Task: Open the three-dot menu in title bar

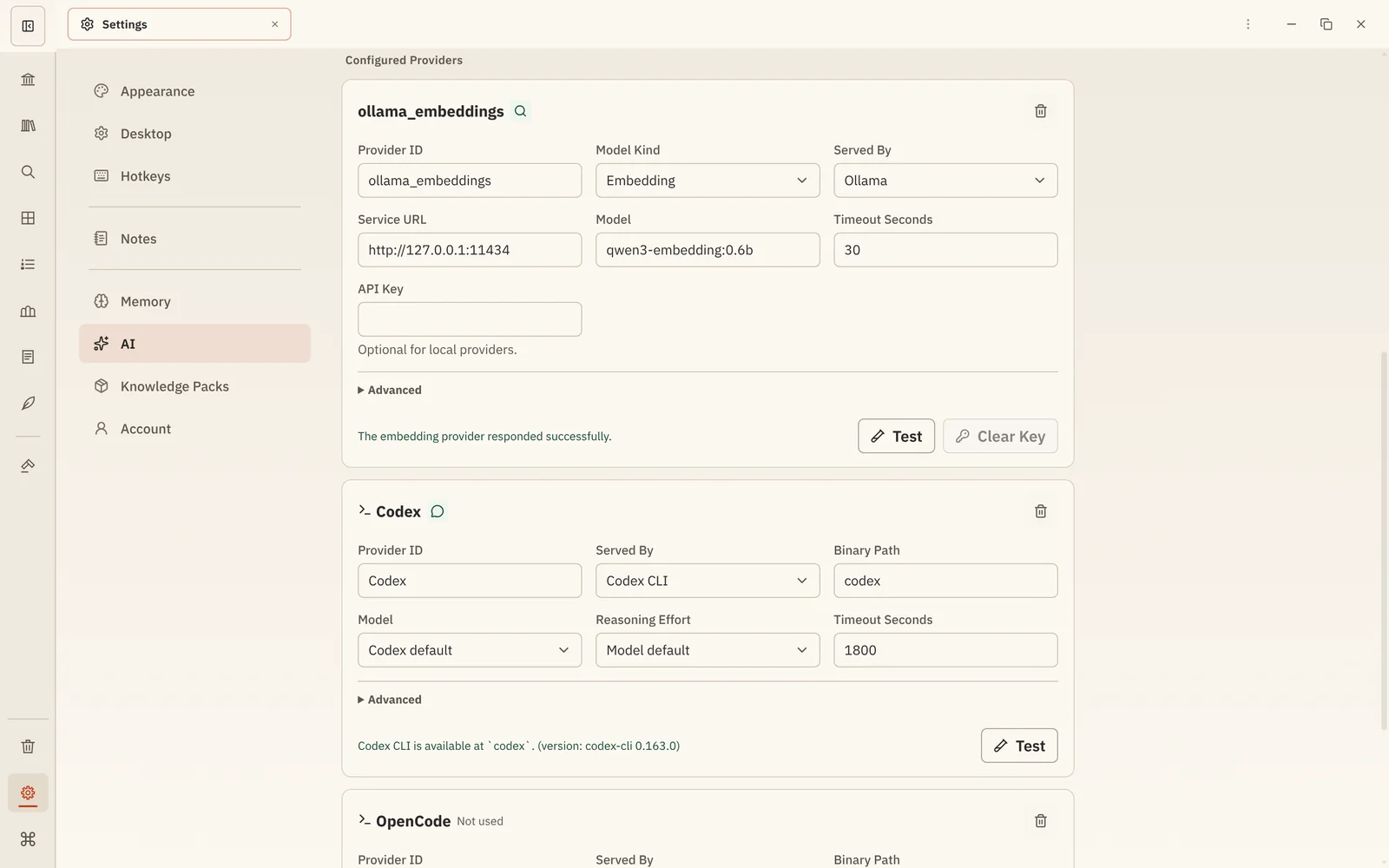Action: click(1247, 24)
